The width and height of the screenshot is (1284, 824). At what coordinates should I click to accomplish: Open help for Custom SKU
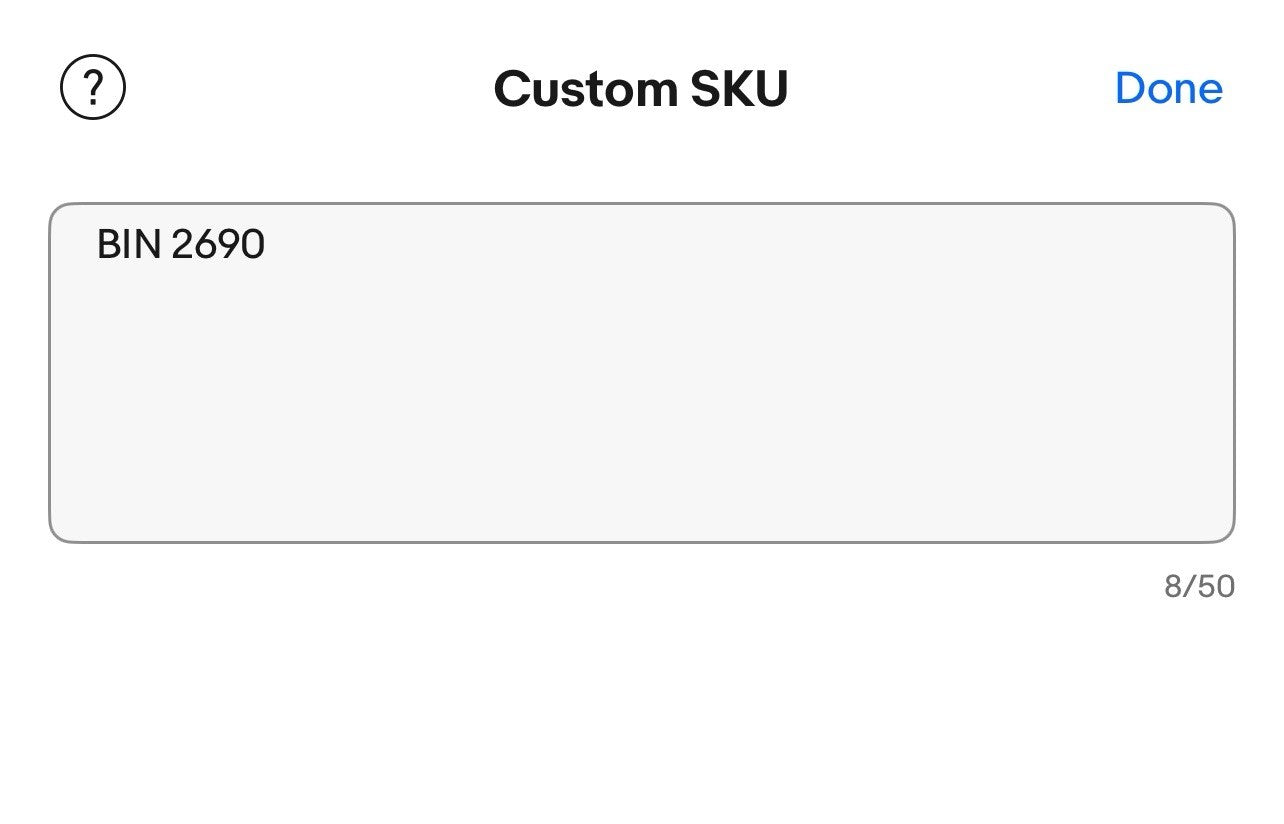coord(93,88)
